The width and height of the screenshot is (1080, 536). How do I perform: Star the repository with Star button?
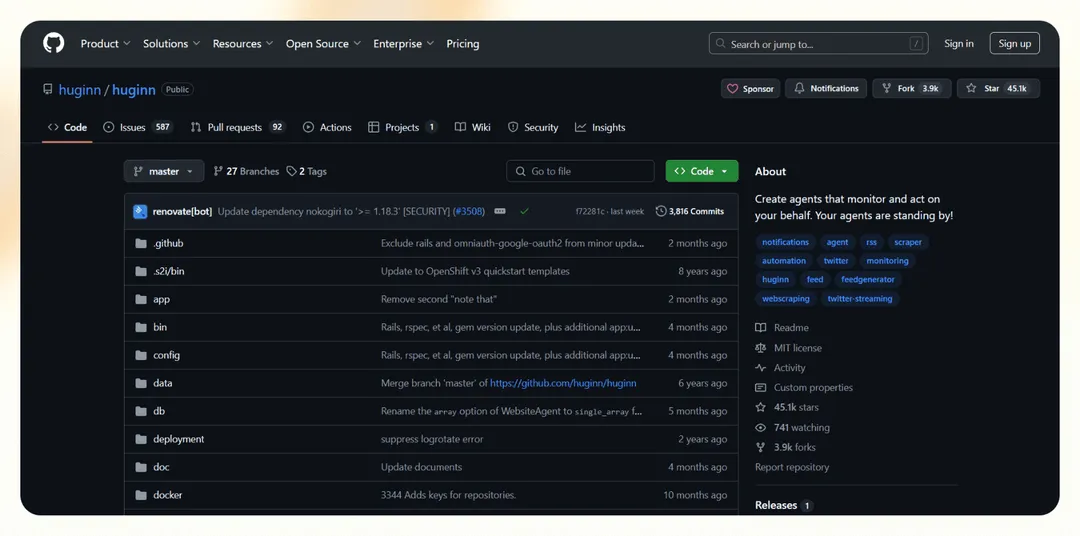[x=998, y=88]
